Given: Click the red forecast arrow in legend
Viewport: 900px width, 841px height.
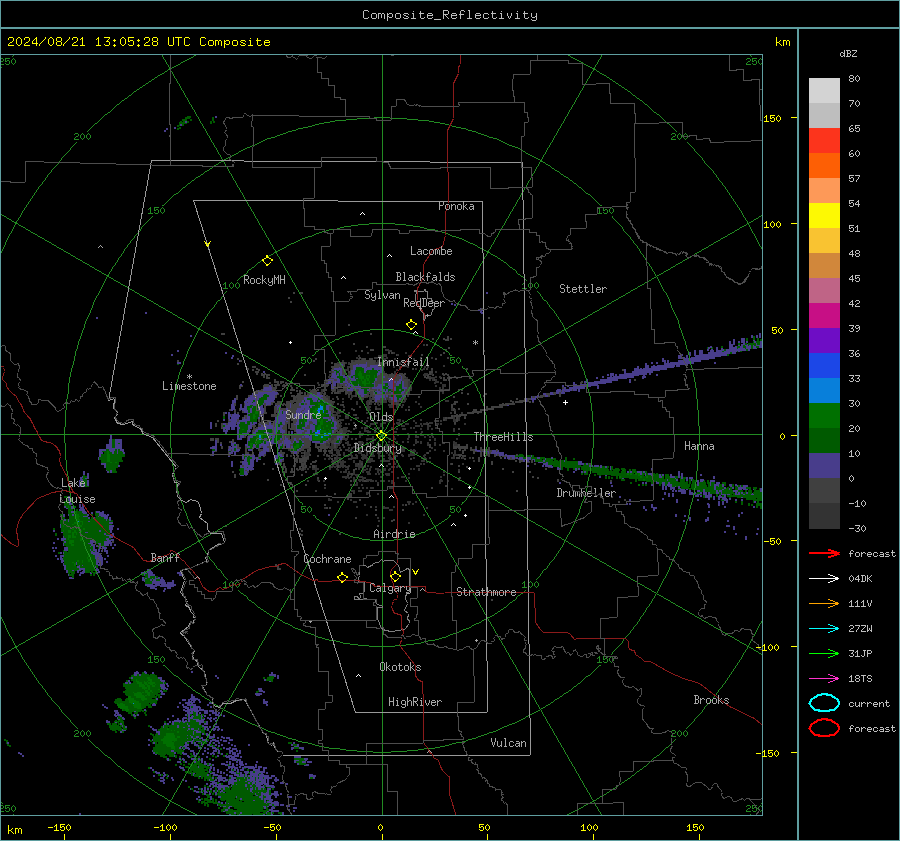Looking at the screenshot, I should click(x=824, y=553).
